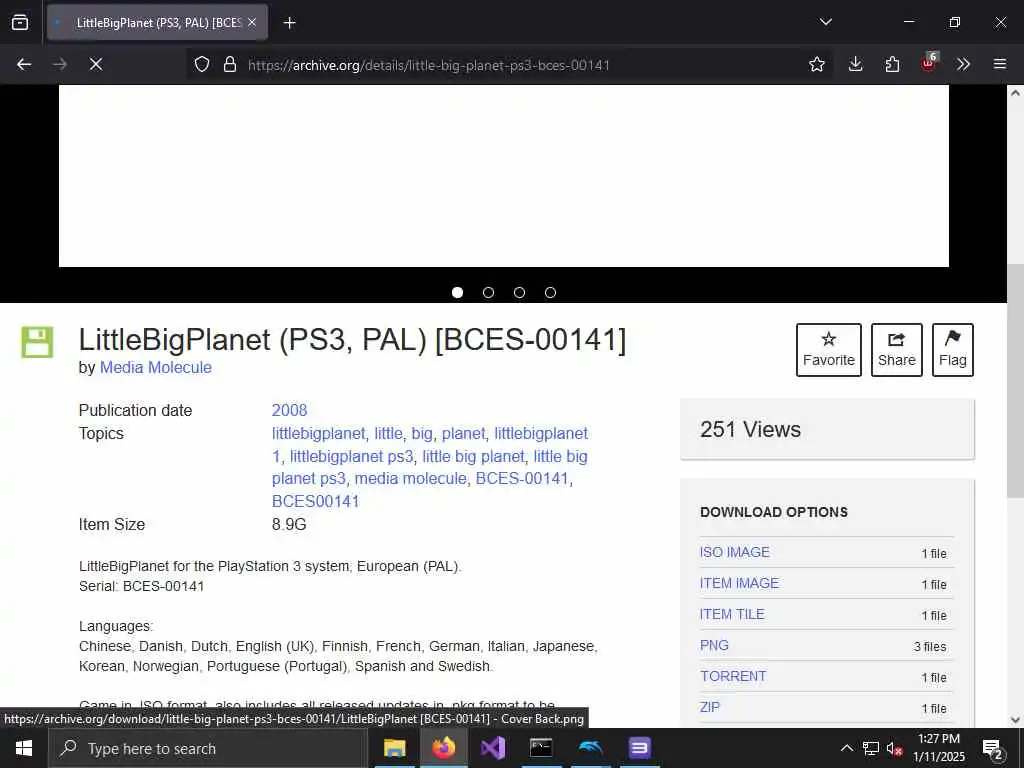This screenshot has height=768, width=1024.
Task: Show hidden system tray icons
Action: [846, 748]
